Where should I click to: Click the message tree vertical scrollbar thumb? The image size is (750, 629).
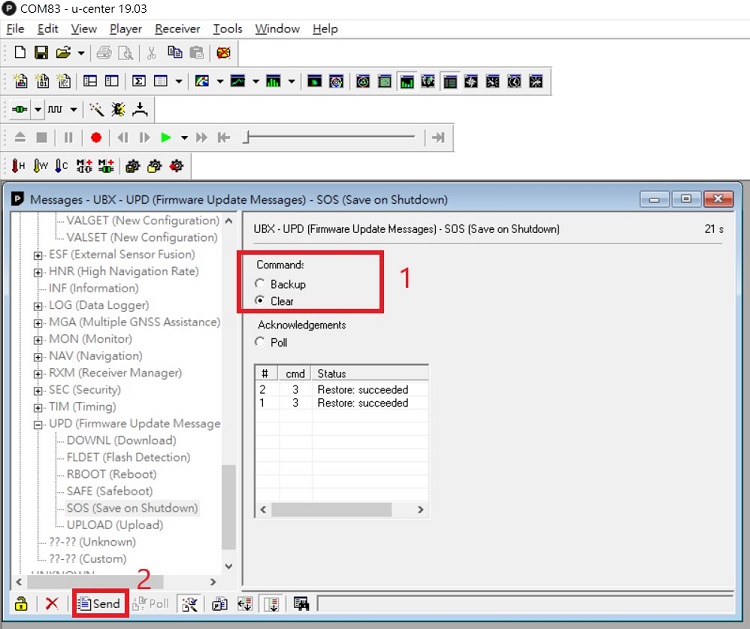(x=229, y=507)
